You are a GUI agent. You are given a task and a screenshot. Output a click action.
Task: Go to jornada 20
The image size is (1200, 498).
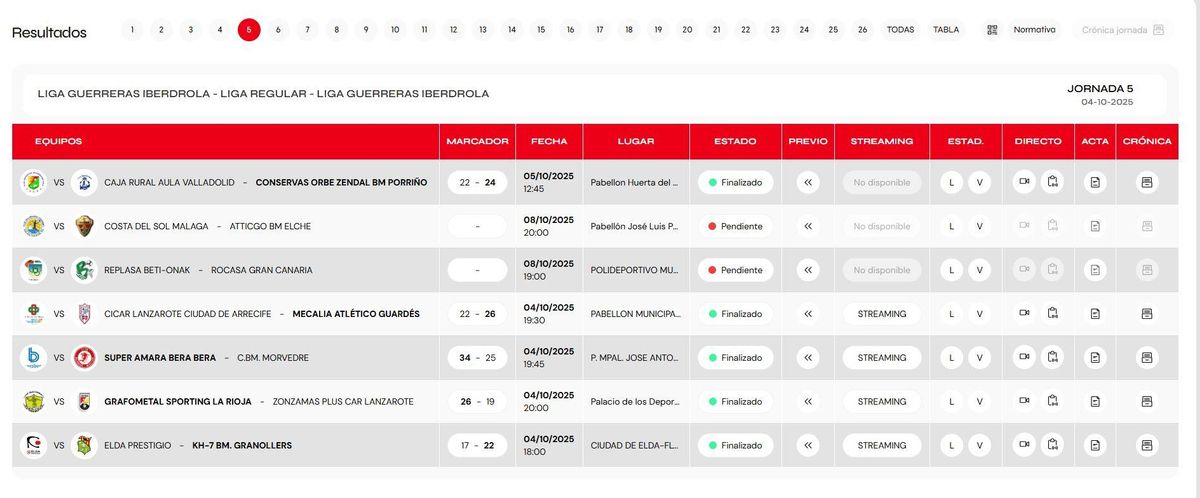687,30
